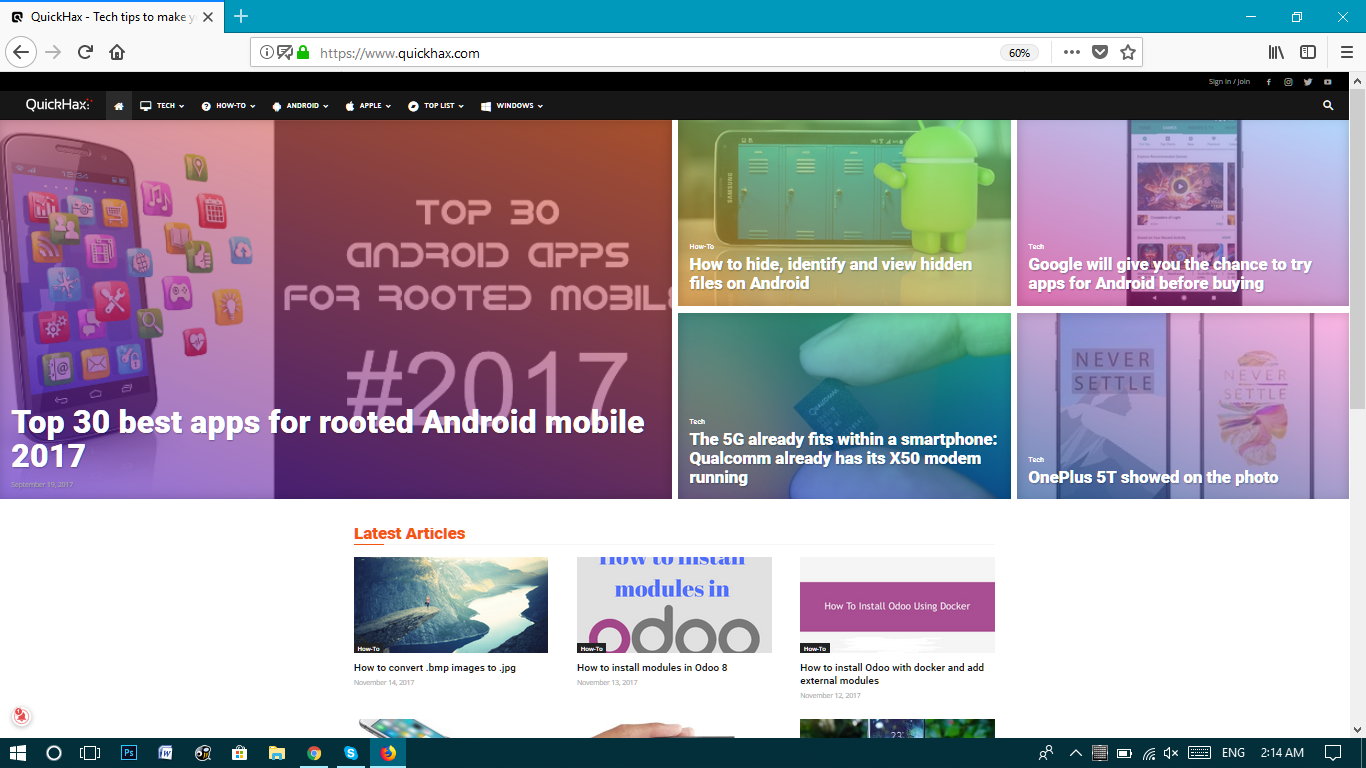1366x768 pixels.
Task: Click the Latest Articles heading
Action: [x=409, y=534]
